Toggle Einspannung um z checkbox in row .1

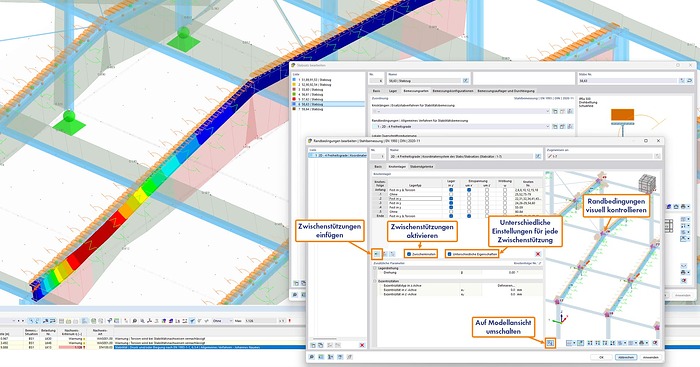point(487,194)
